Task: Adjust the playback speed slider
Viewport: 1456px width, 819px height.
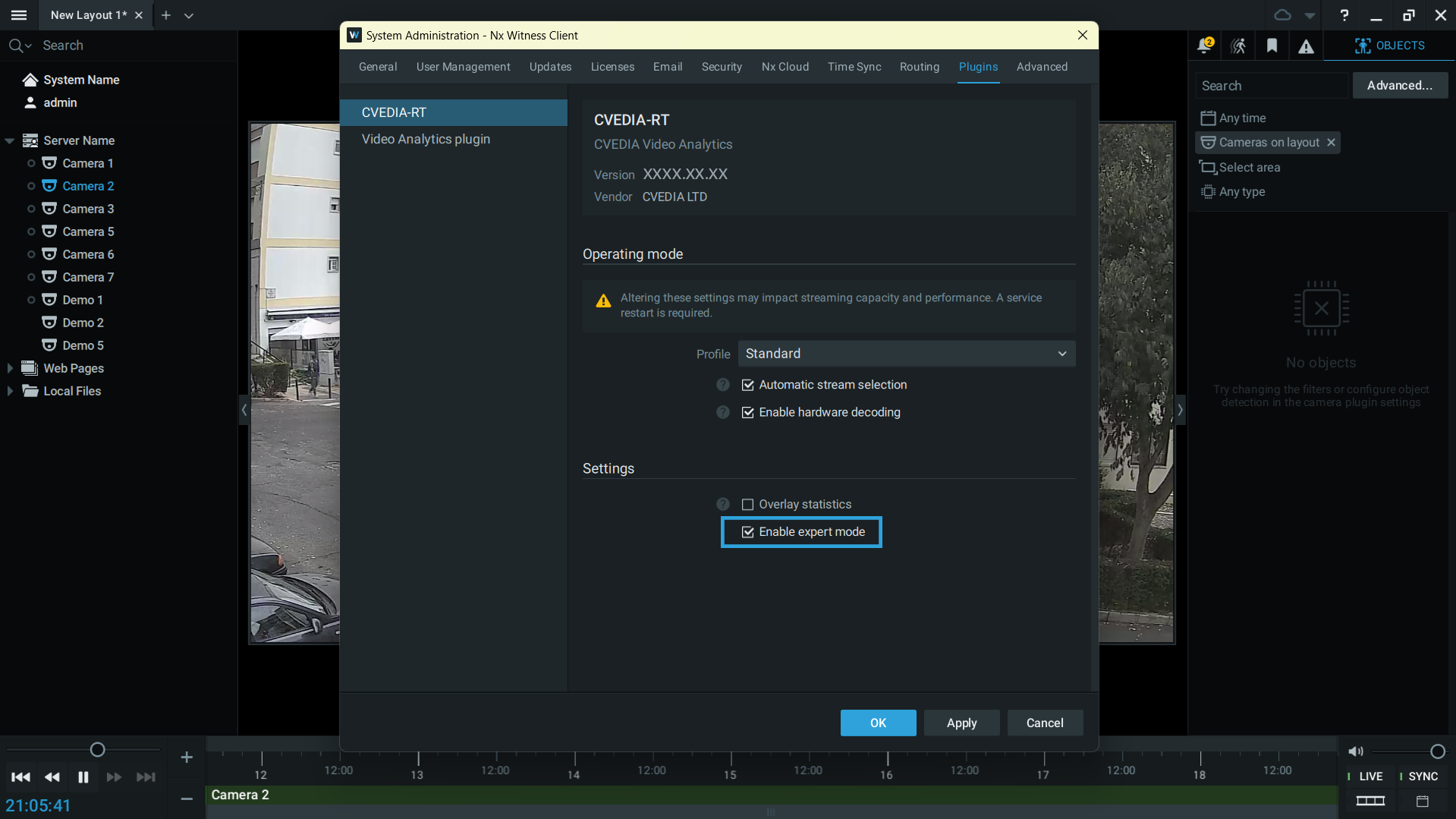Action: (x=97, y=750)
